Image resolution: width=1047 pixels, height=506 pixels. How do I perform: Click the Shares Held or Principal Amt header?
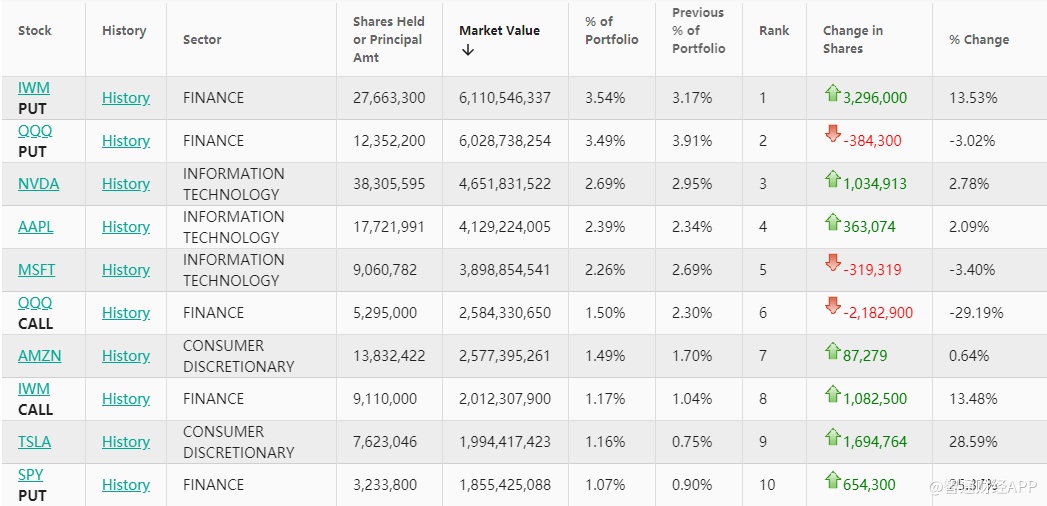pyautogui.click(x=388, y=39)
